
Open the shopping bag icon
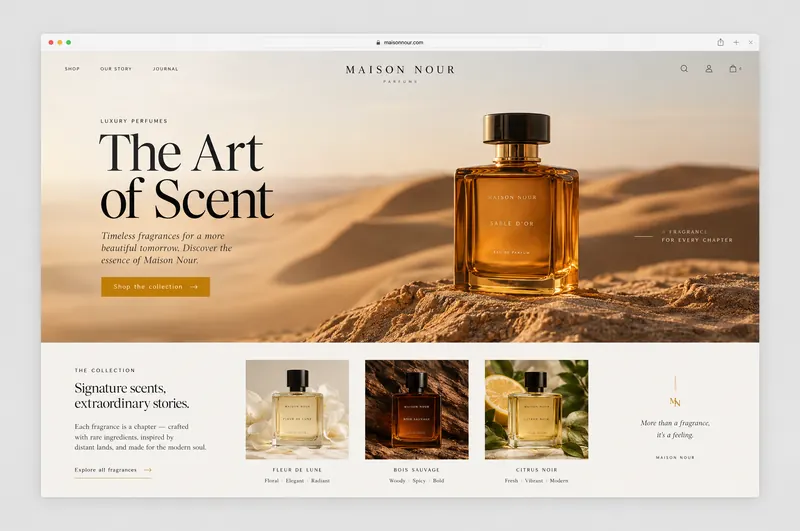click(x=733, y=68)
